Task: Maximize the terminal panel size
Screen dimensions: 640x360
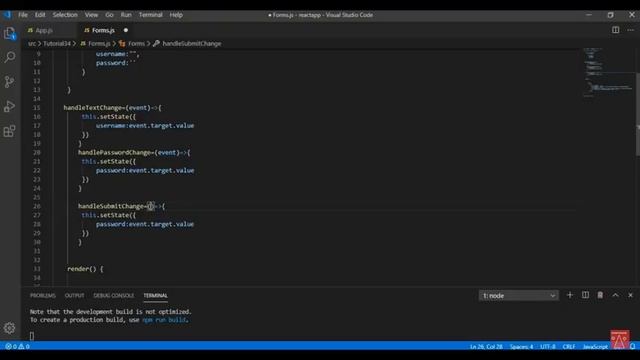Action: (616, 295)
